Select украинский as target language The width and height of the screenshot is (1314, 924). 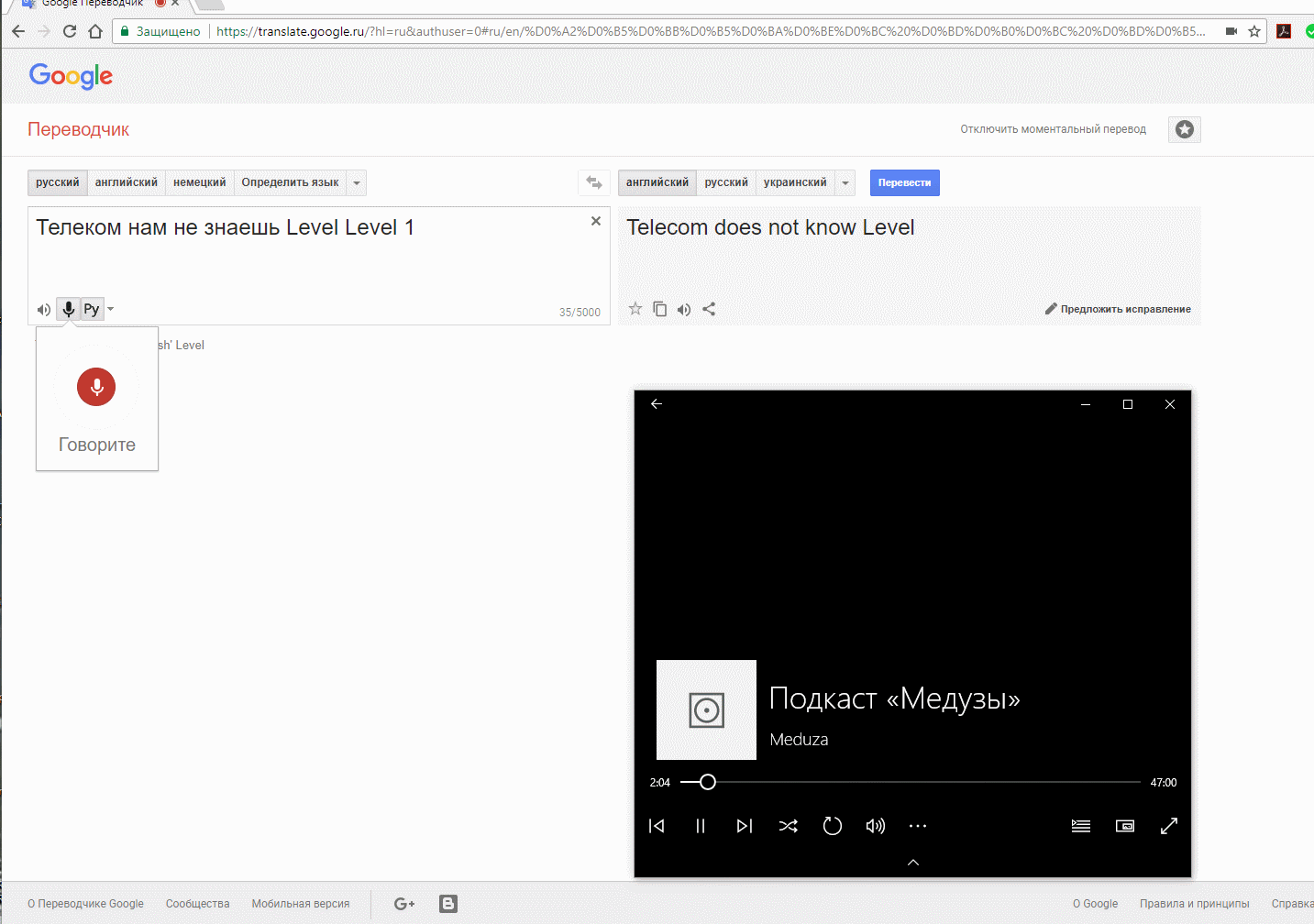tap(795, 182)
